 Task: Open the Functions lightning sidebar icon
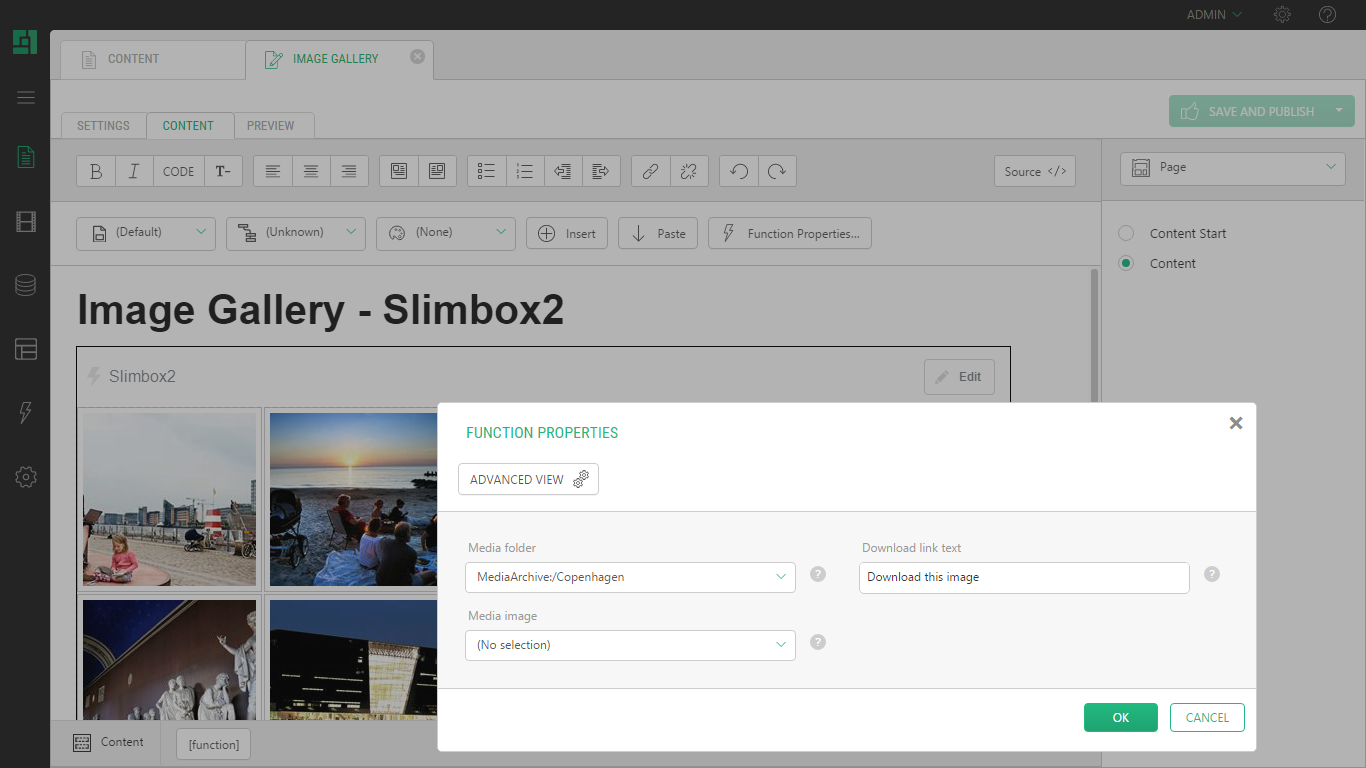(x=26, y=413)
